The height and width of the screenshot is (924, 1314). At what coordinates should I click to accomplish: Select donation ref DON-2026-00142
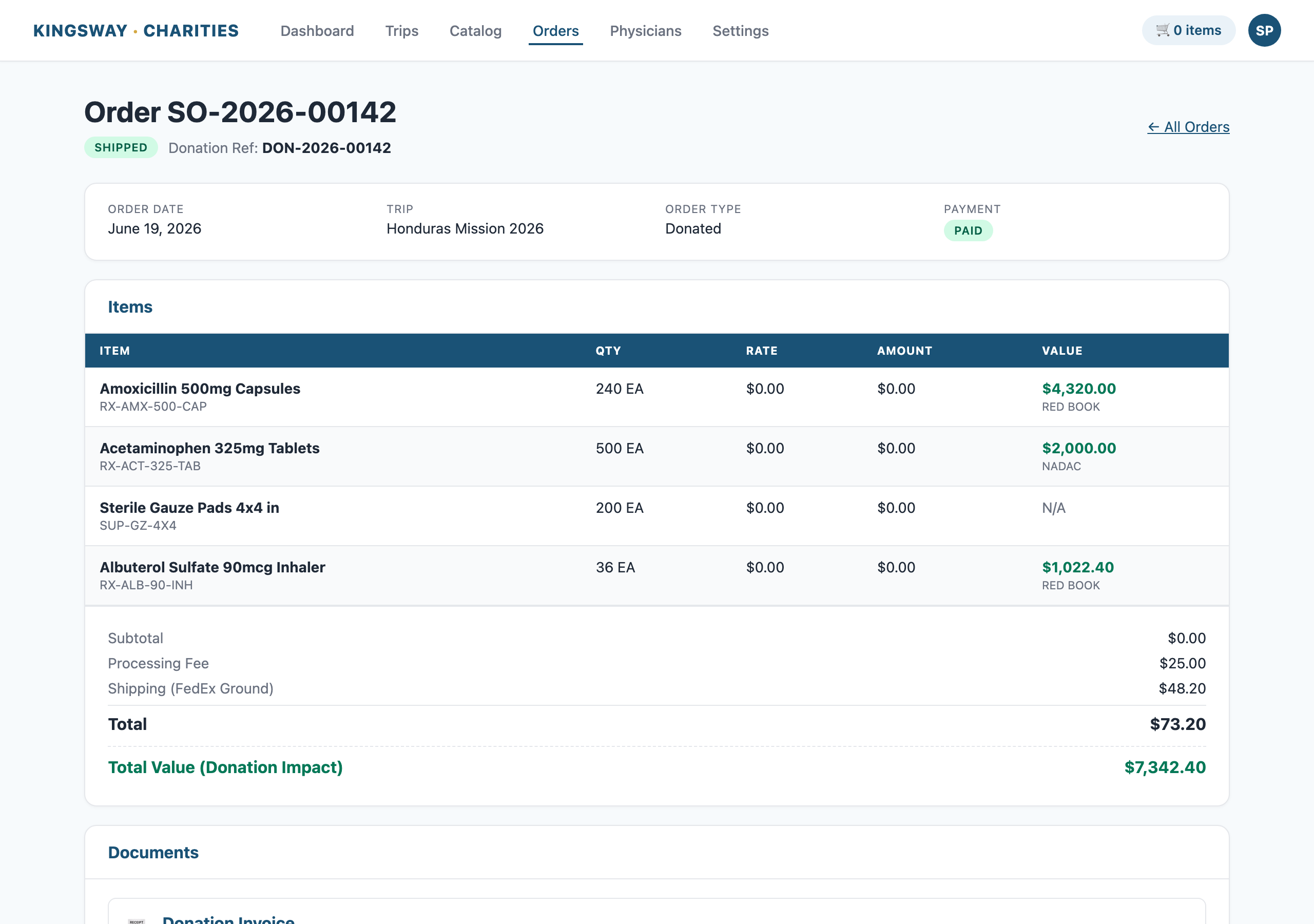point(326,148)
